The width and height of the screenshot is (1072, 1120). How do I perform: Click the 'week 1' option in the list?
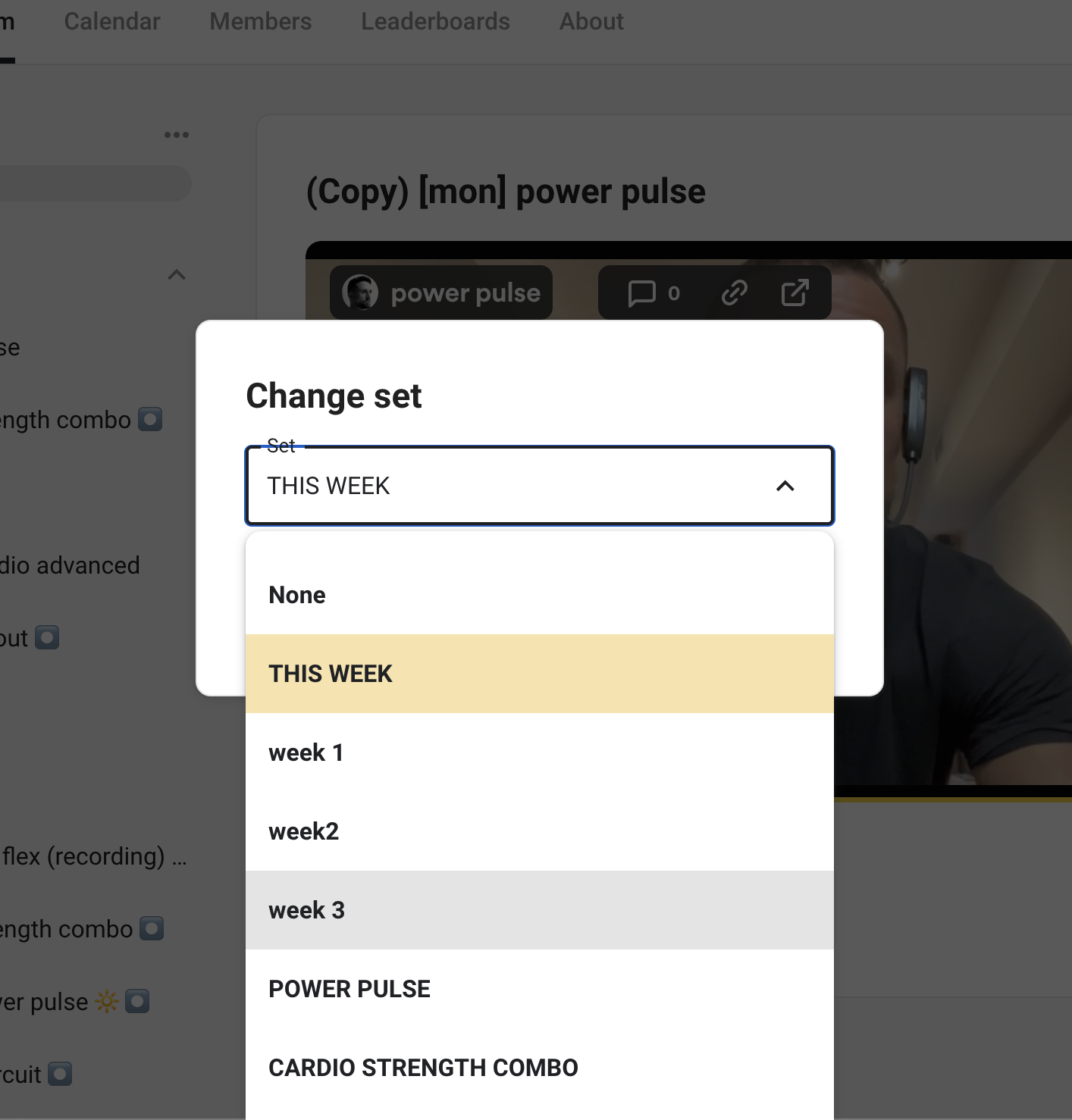pyautogui.click(x=306, y=752)
